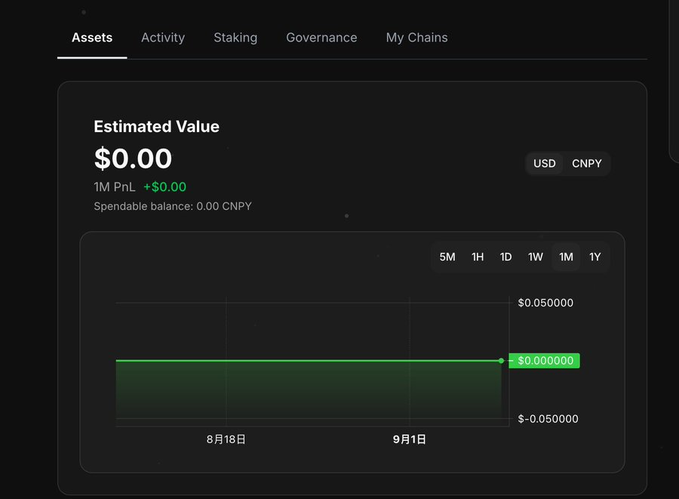This screenshot has height=499, width=679.
Task: Set chart range to 1Y
Action: [595, 257]
